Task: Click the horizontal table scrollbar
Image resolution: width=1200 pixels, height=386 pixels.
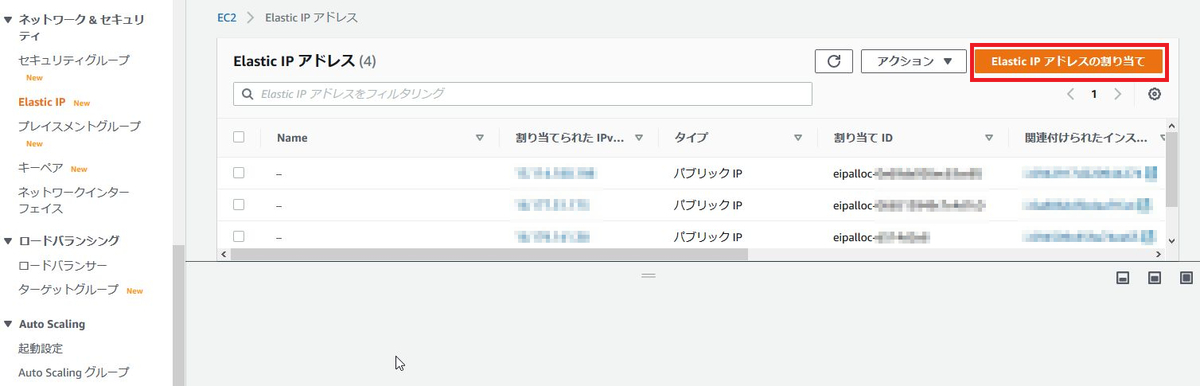Action: click(490, 254)
